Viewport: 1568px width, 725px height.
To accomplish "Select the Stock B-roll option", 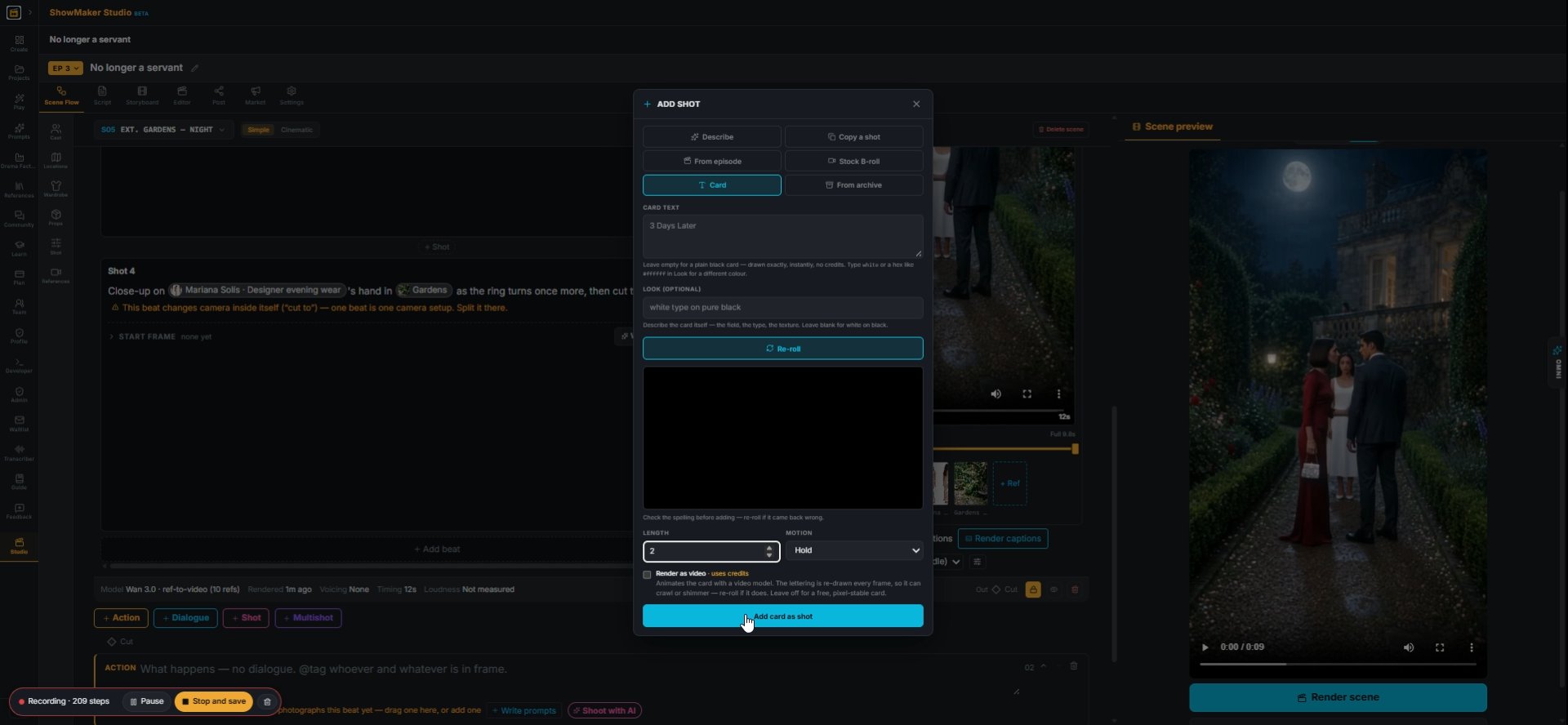I will pos(853,162).
